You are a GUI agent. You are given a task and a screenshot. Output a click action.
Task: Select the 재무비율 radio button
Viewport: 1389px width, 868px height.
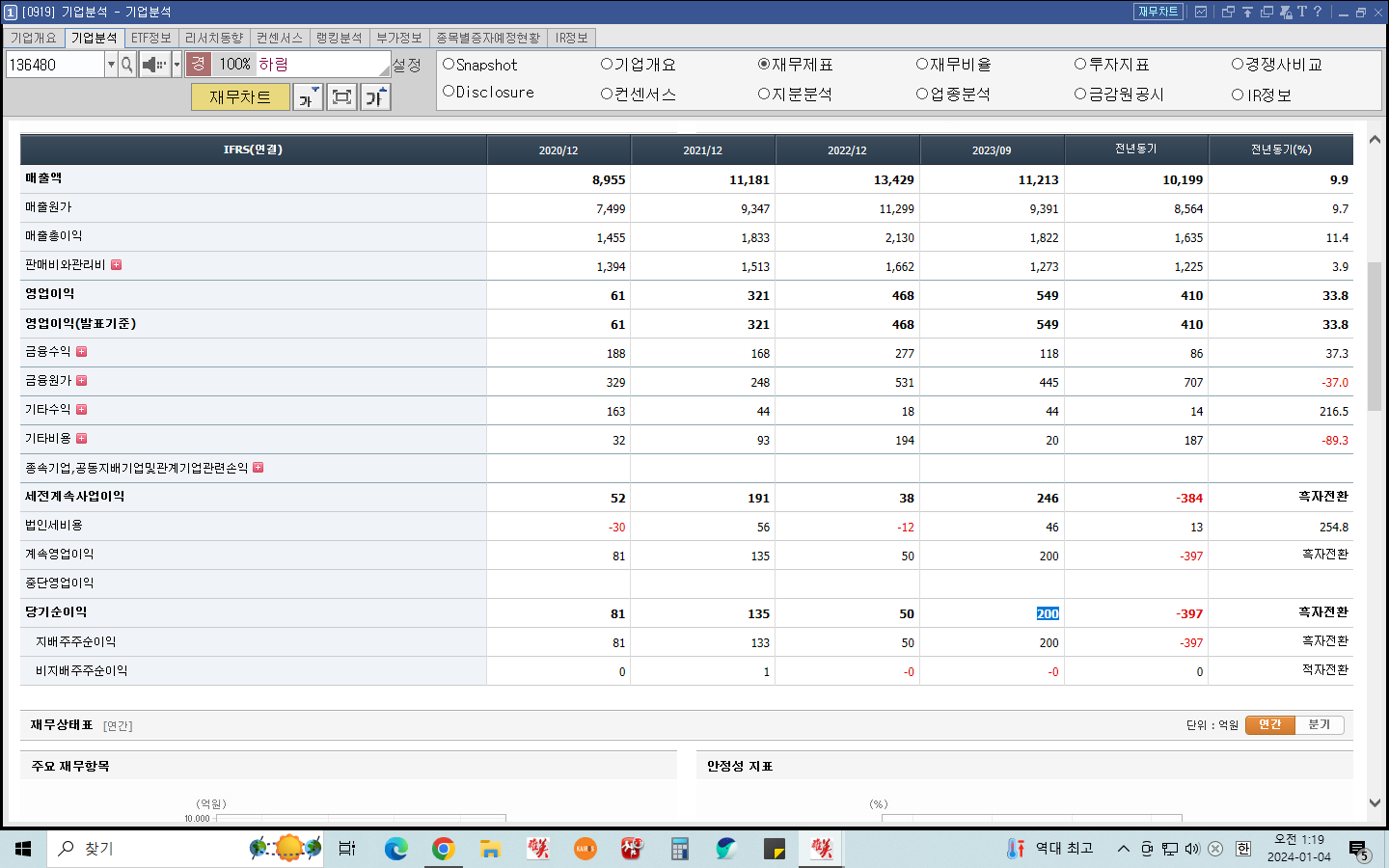pyautogui.click(x=922, y=64)
